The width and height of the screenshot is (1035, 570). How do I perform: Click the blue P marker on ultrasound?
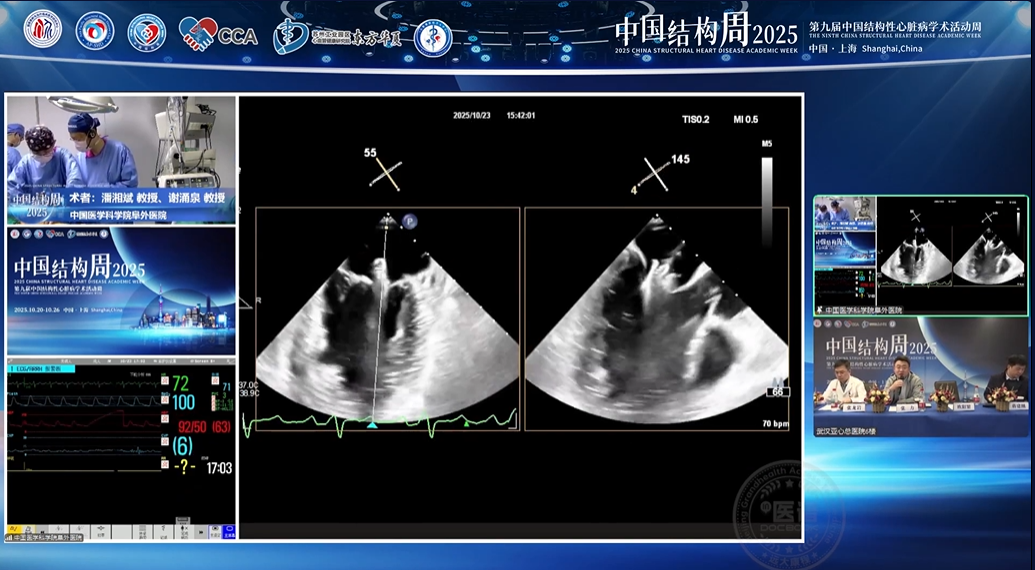pyautogui.click(x=410, y=222)
